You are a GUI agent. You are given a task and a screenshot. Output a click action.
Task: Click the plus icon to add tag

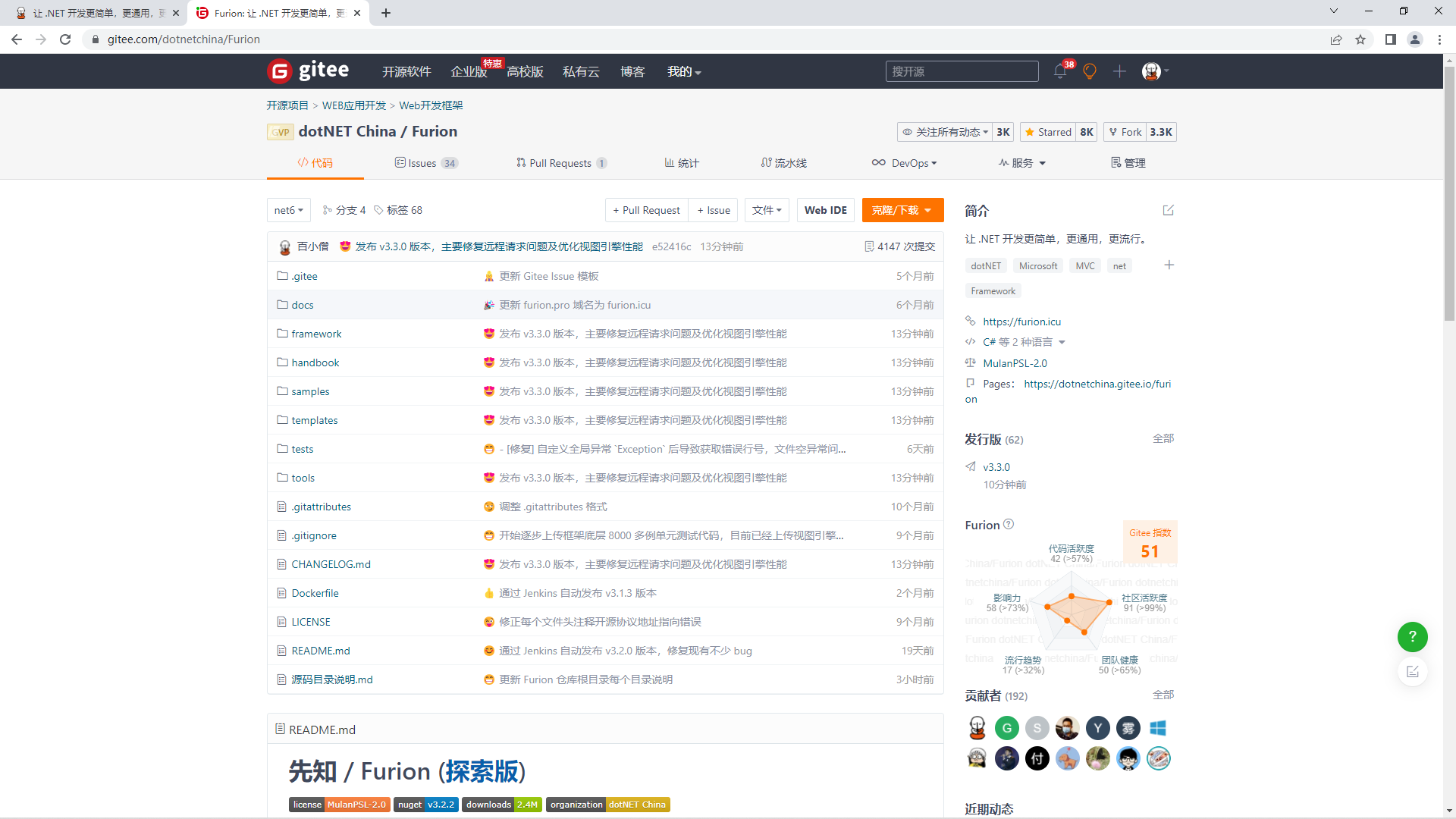click(1169, 265)
